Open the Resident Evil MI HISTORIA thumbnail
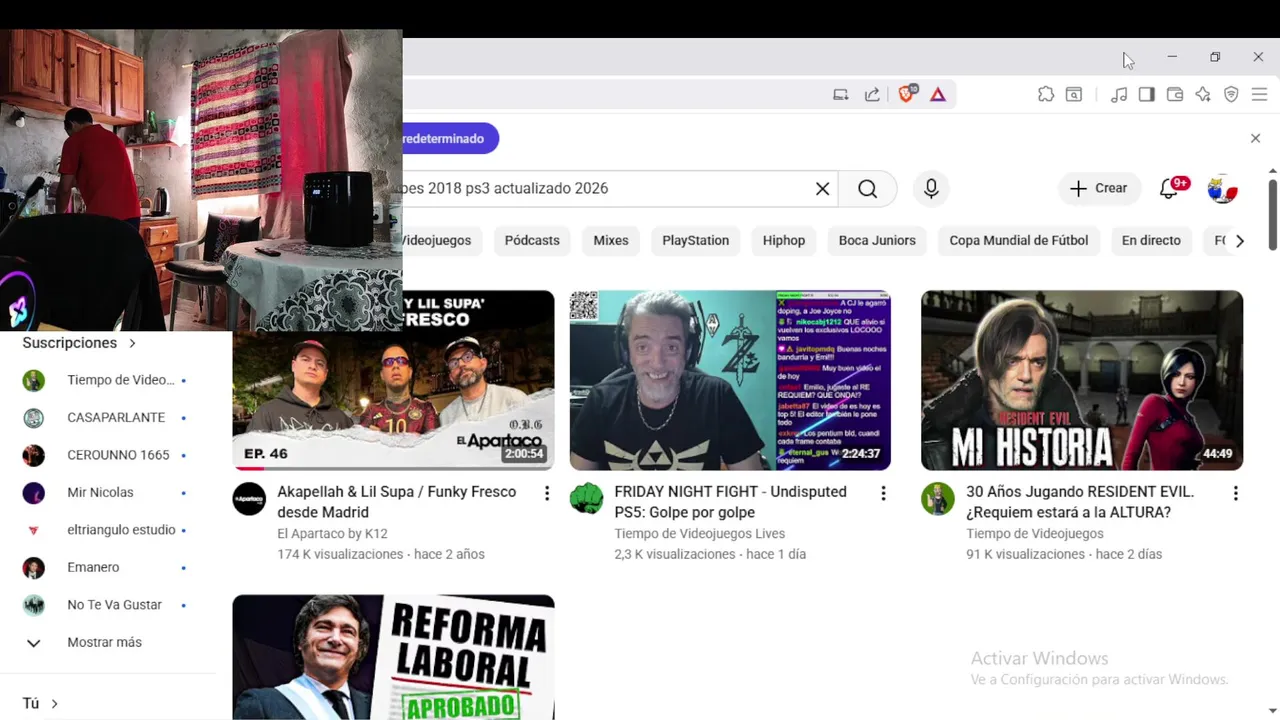Screen dimensions: 1280x720 [1082, 380]
